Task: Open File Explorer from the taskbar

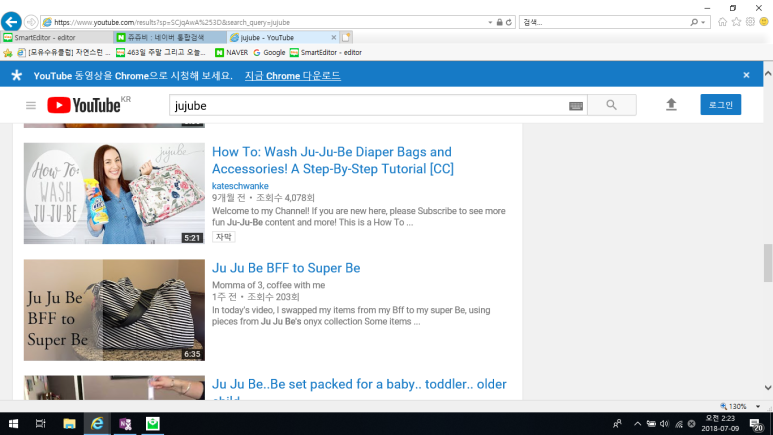Action: tap(69, 424)
